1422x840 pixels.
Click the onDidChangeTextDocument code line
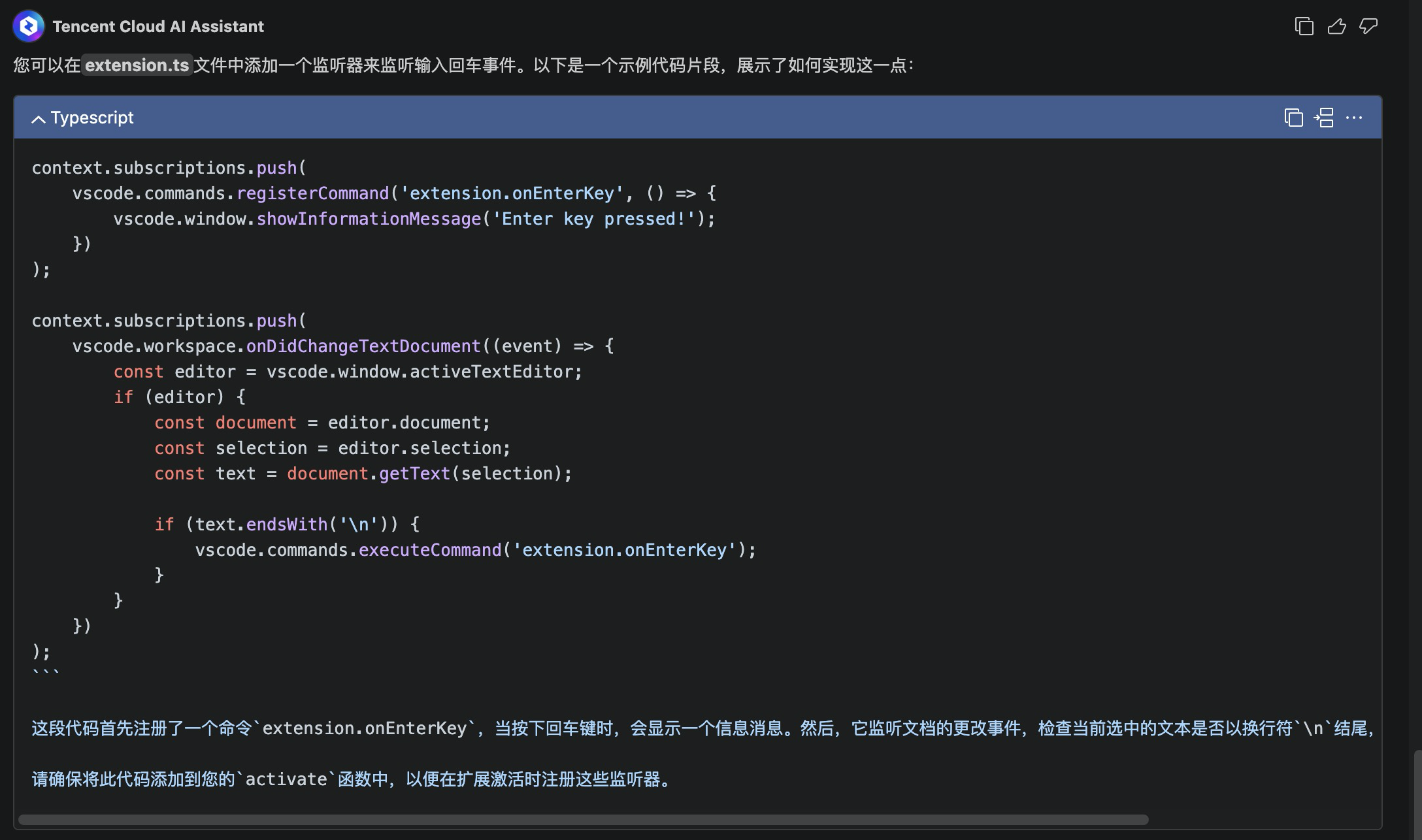point(343,346)
